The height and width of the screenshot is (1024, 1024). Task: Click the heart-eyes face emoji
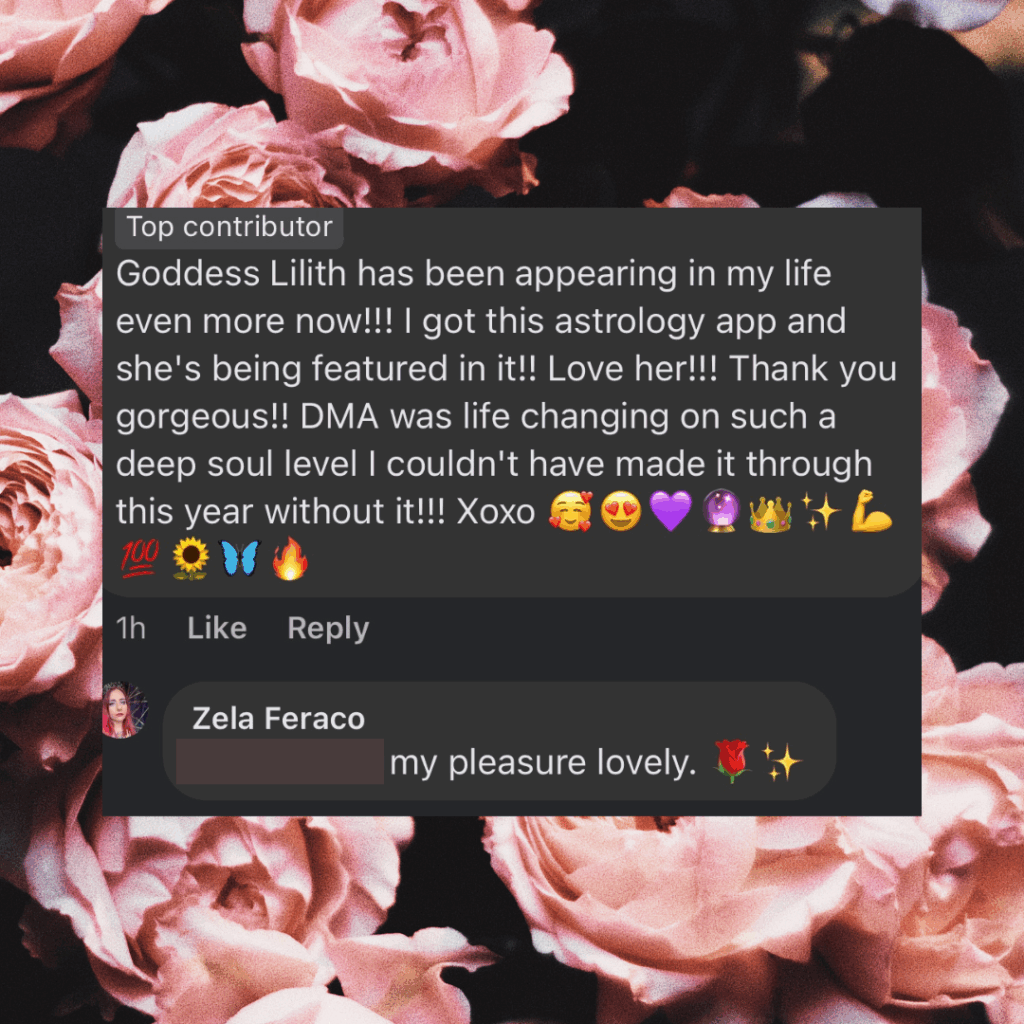(x=620, y=511)
